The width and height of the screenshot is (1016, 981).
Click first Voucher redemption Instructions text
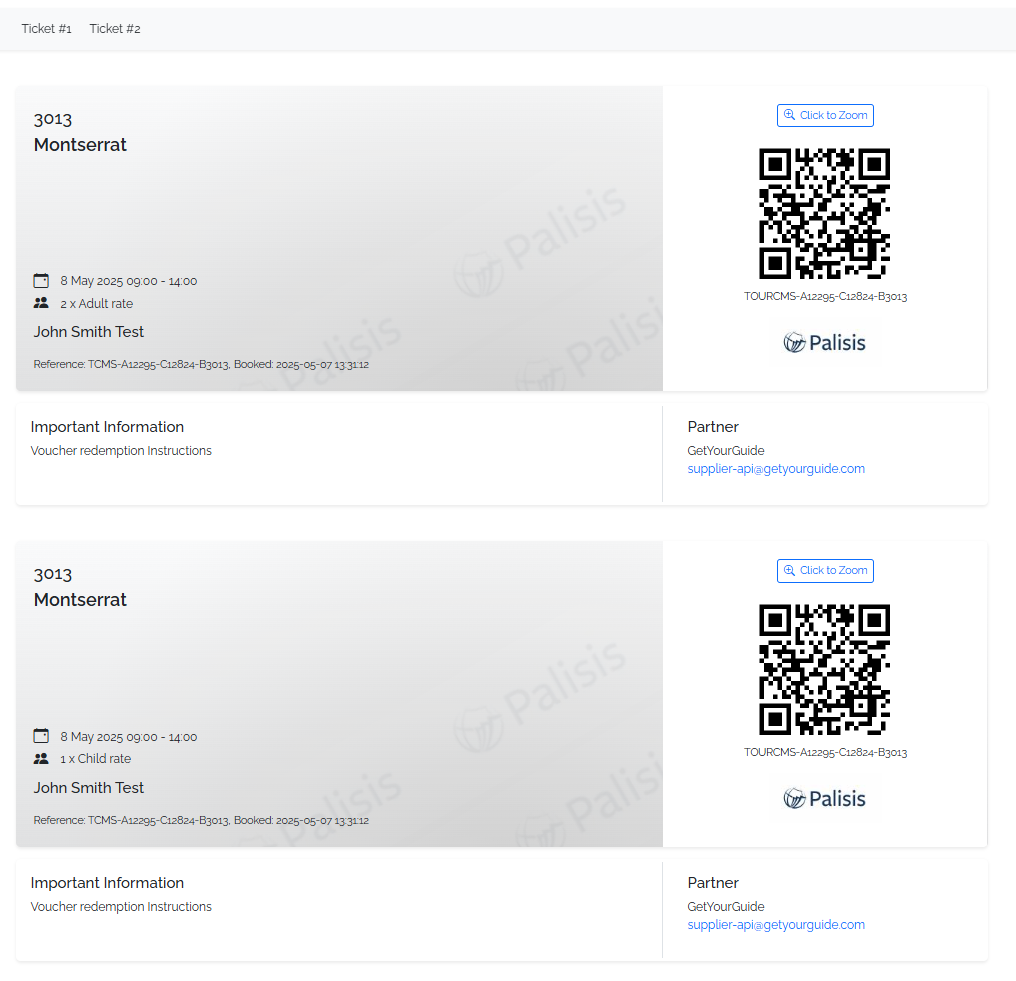tap(121, 450)
